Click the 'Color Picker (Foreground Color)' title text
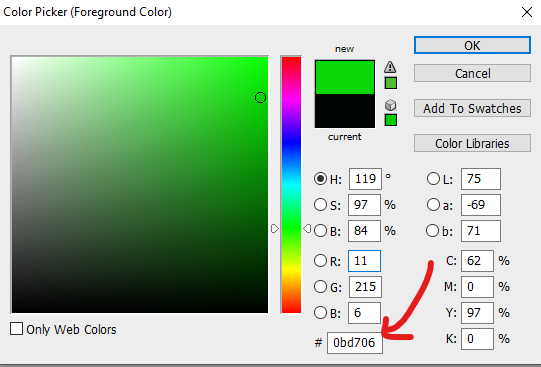541x367 pixels. pos(87,12)
